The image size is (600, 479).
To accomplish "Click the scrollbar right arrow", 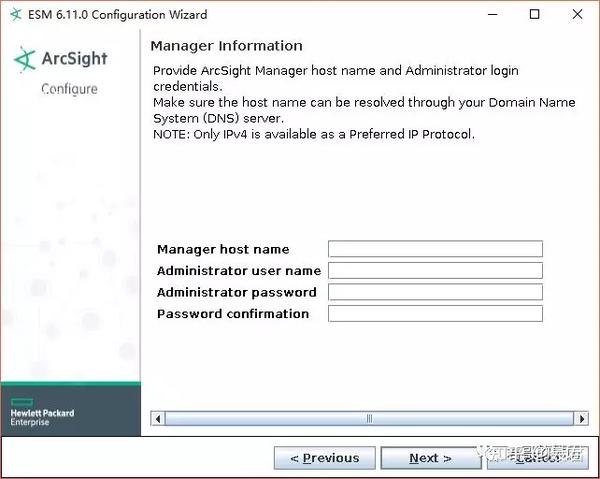I will (x=582, y=418).
